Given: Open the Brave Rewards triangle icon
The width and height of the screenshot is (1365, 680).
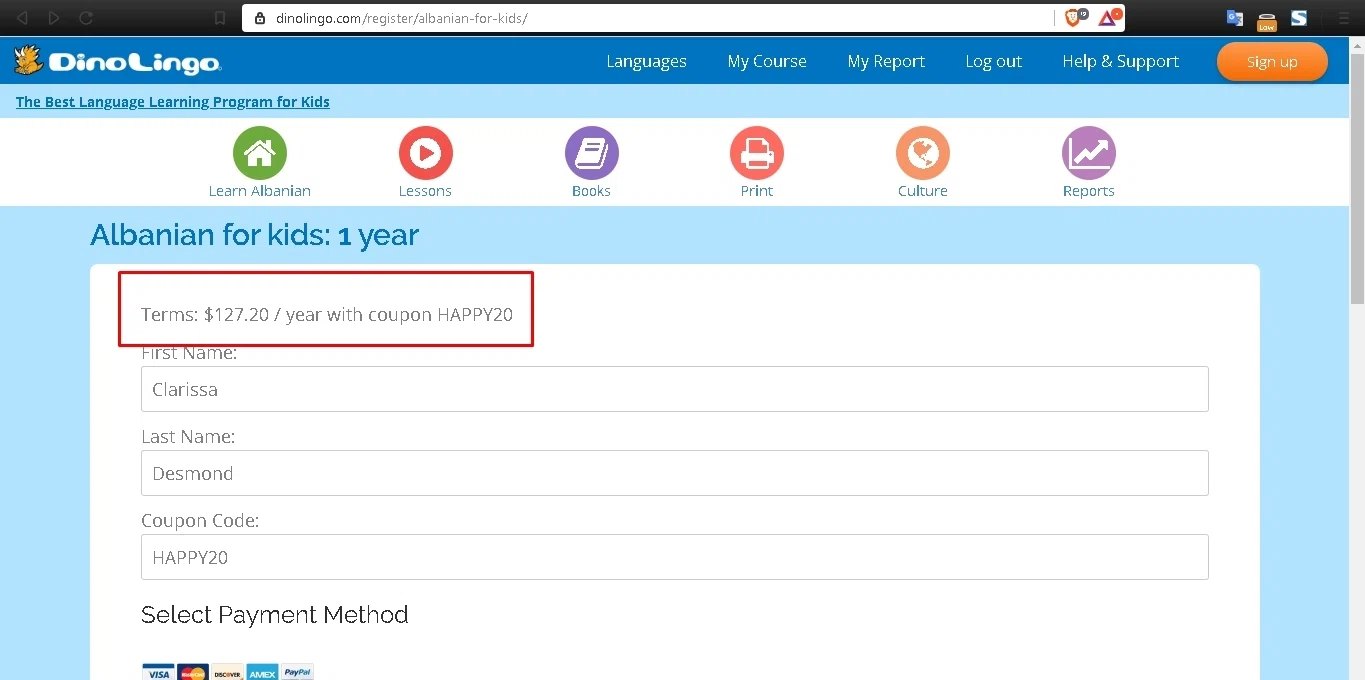Looking at the screenshot, I should coord(1108,17).
